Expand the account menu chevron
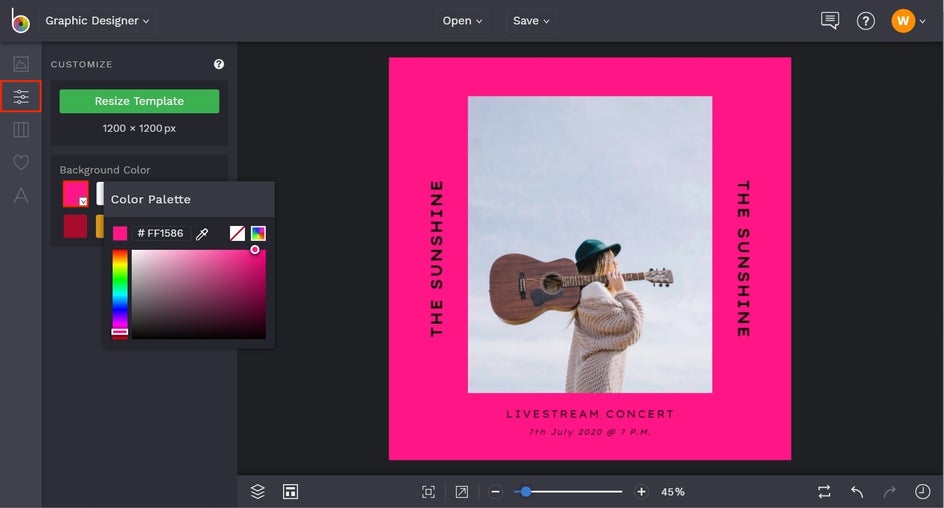Screen dimensions: 944x508 coord(922,22)
